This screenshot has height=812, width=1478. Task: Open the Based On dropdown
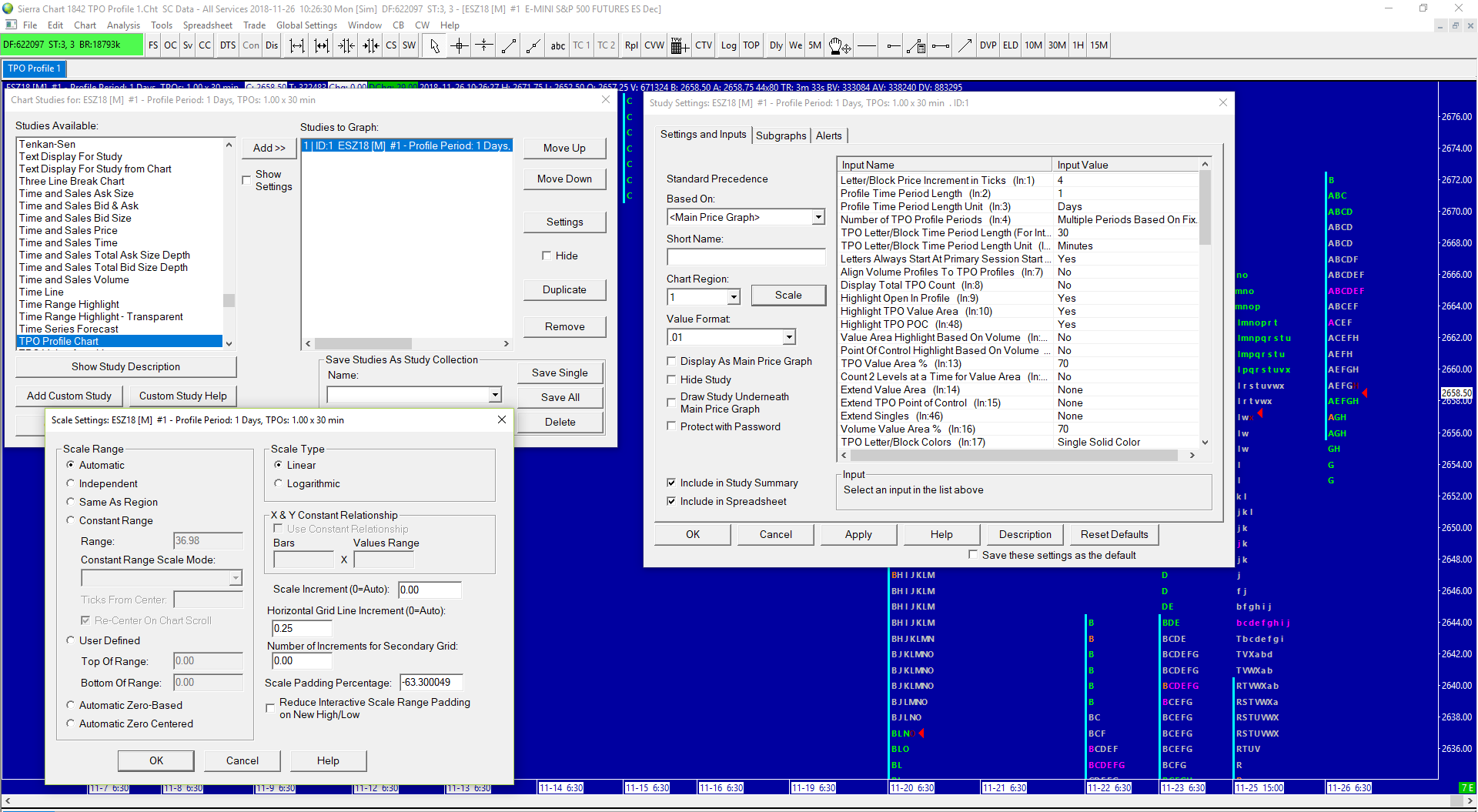point(818,218)
